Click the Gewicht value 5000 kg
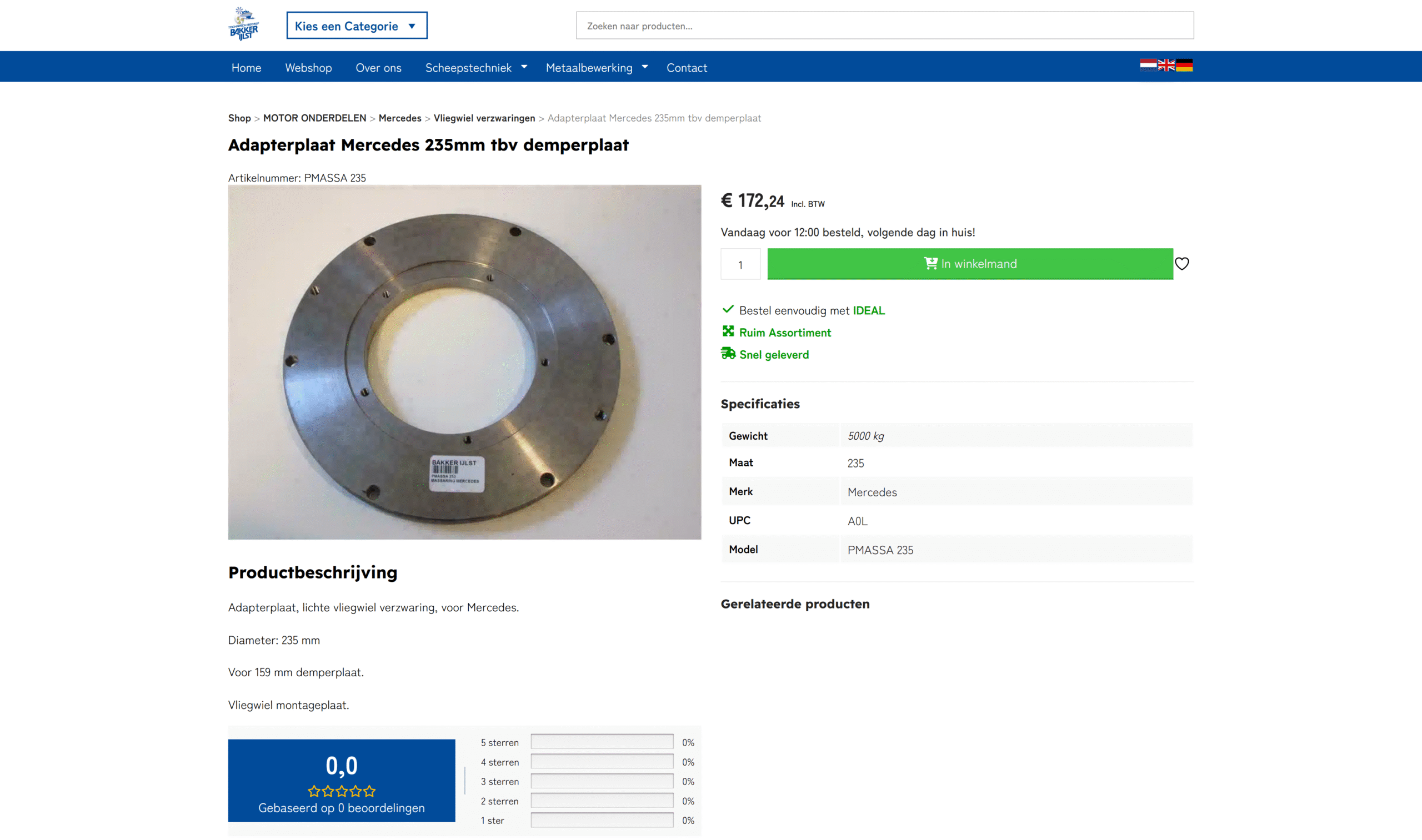The image size is (1422, 840). [x=866, y=436]
